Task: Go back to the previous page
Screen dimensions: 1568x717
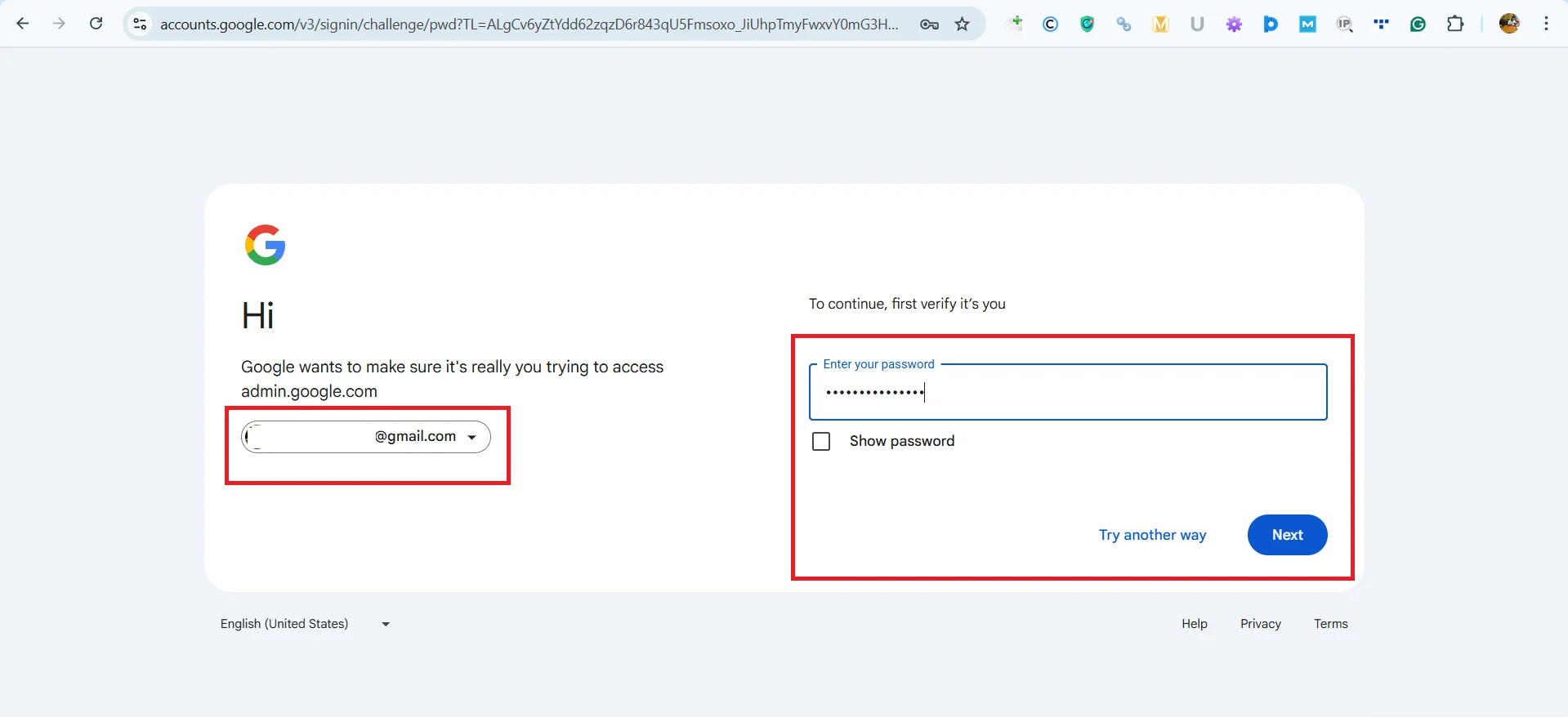Action: [23, 24]
